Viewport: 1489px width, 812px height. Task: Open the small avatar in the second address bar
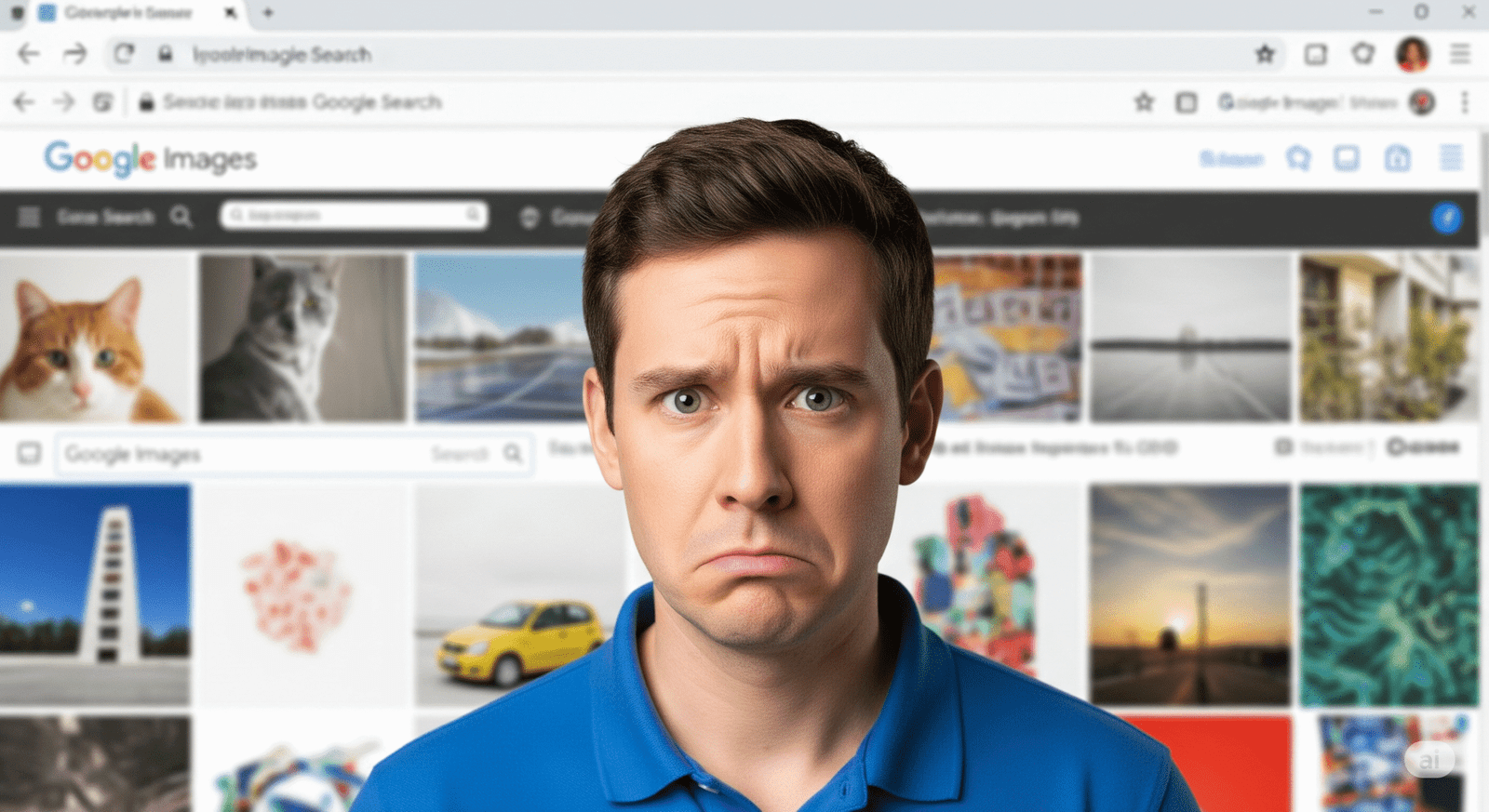[1422, 102]
